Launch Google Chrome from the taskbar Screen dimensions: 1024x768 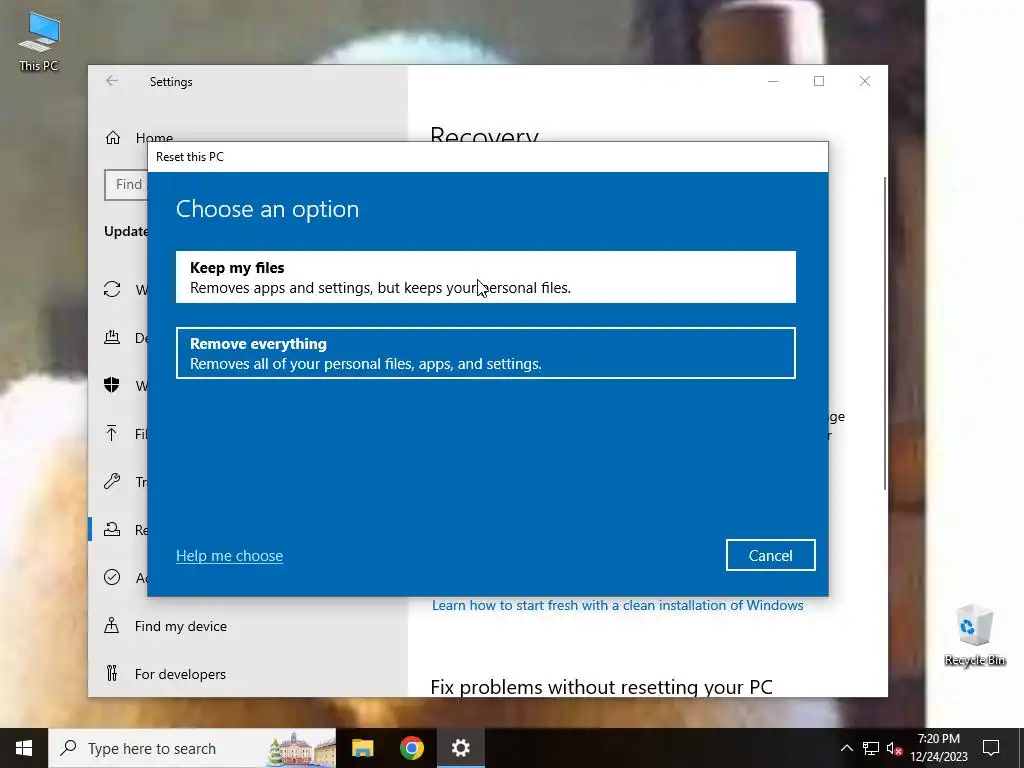click(411, 748)
